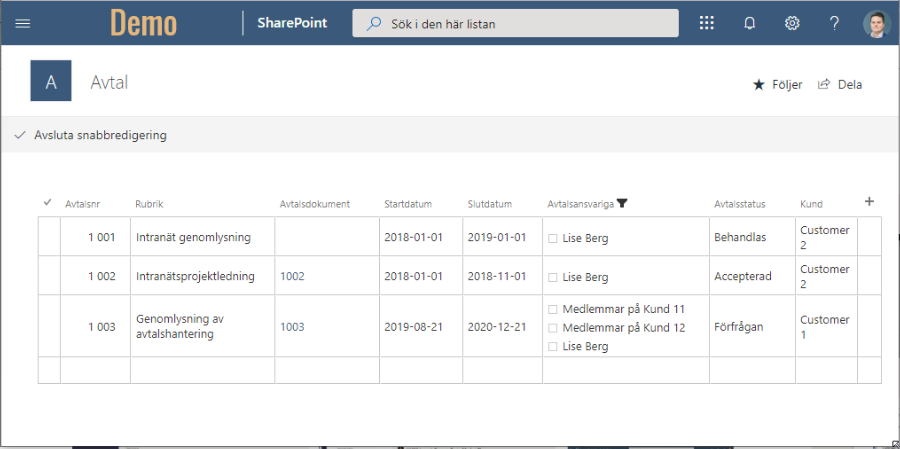The height and width of the screenshot is (449, 900).
Task: Open the help question mark
Action: (834, 23)
